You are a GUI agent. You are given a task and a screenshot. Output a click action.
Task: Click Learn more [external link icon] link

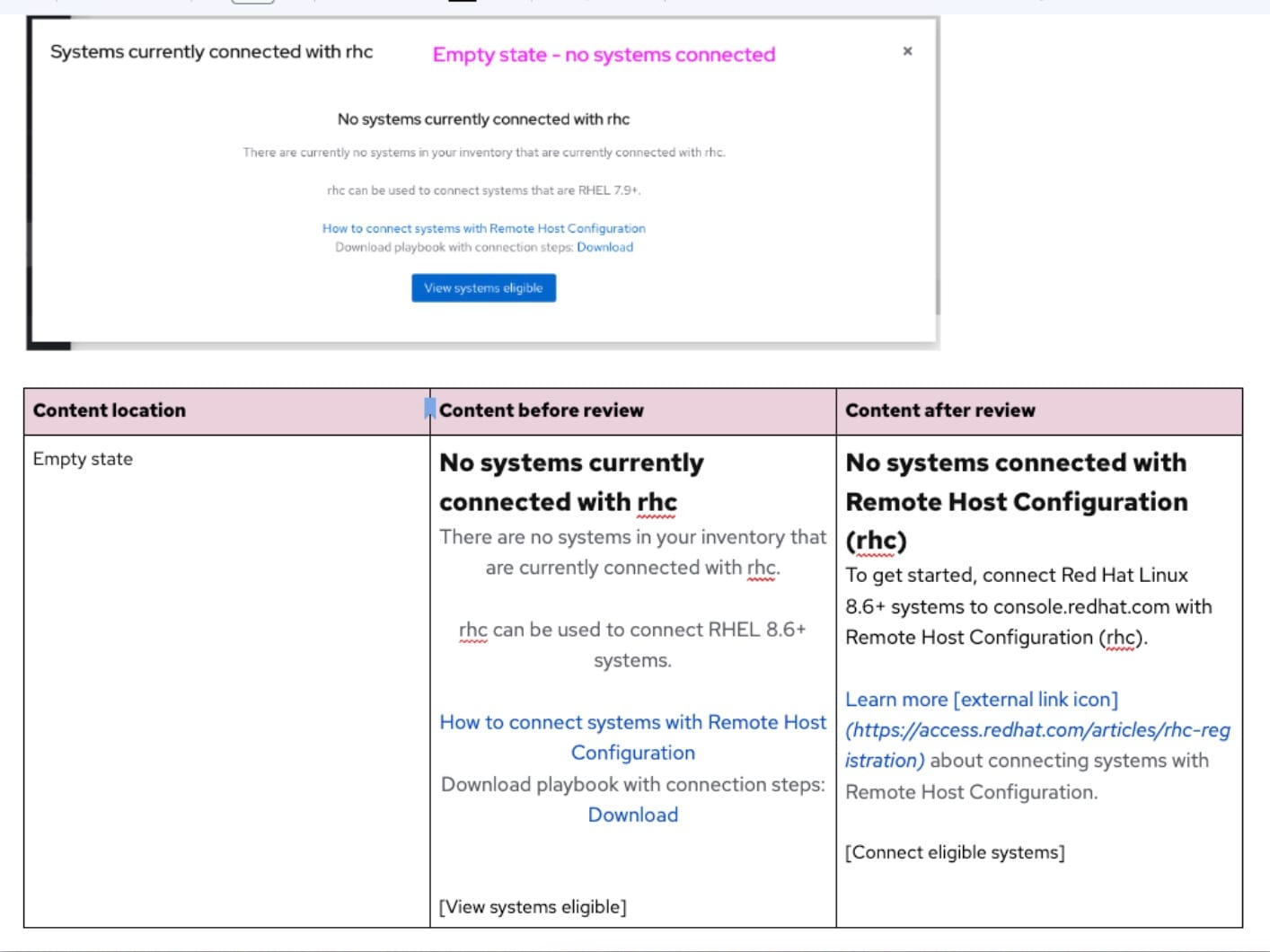(x=981, y=700)
